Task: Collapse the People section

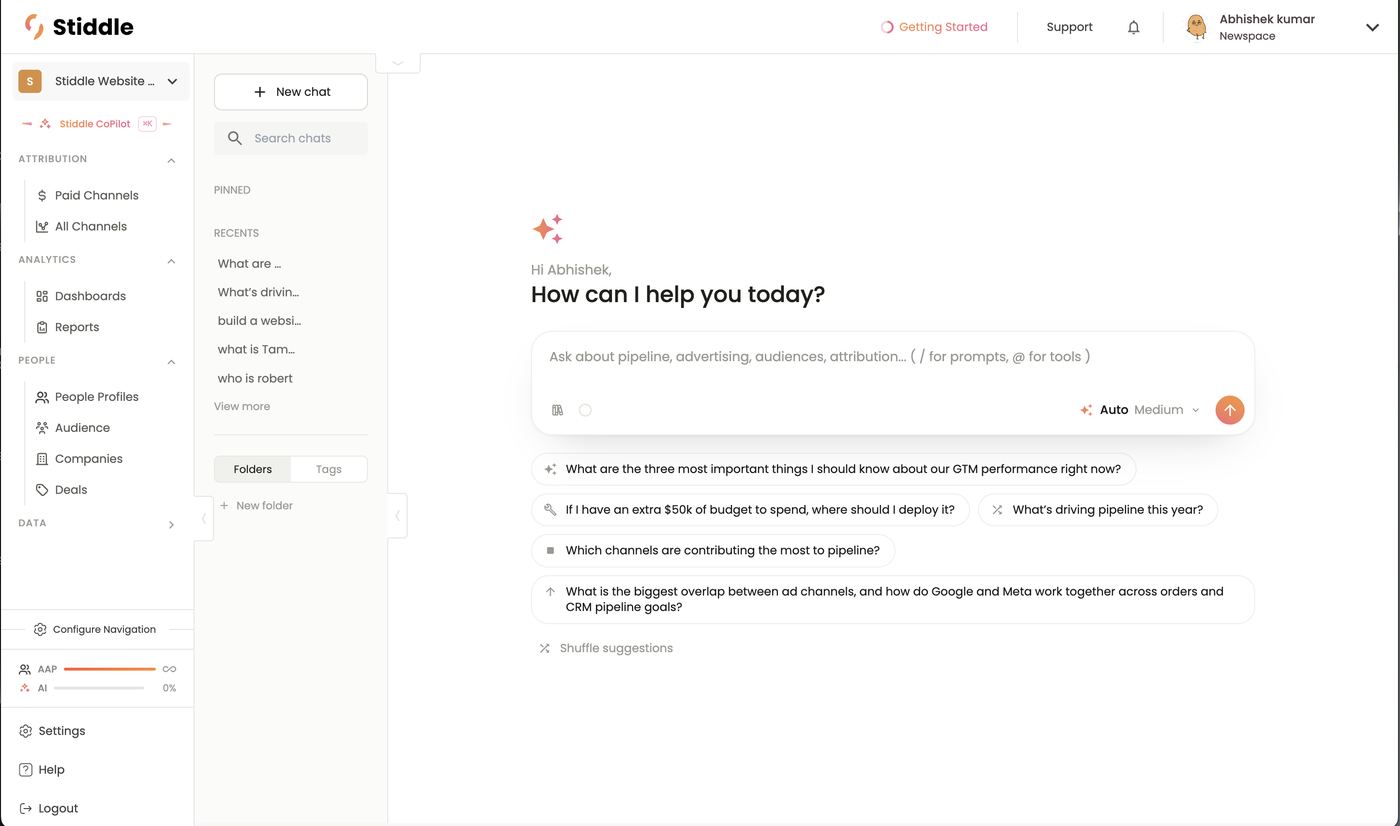Action: [x=171, y=362]
